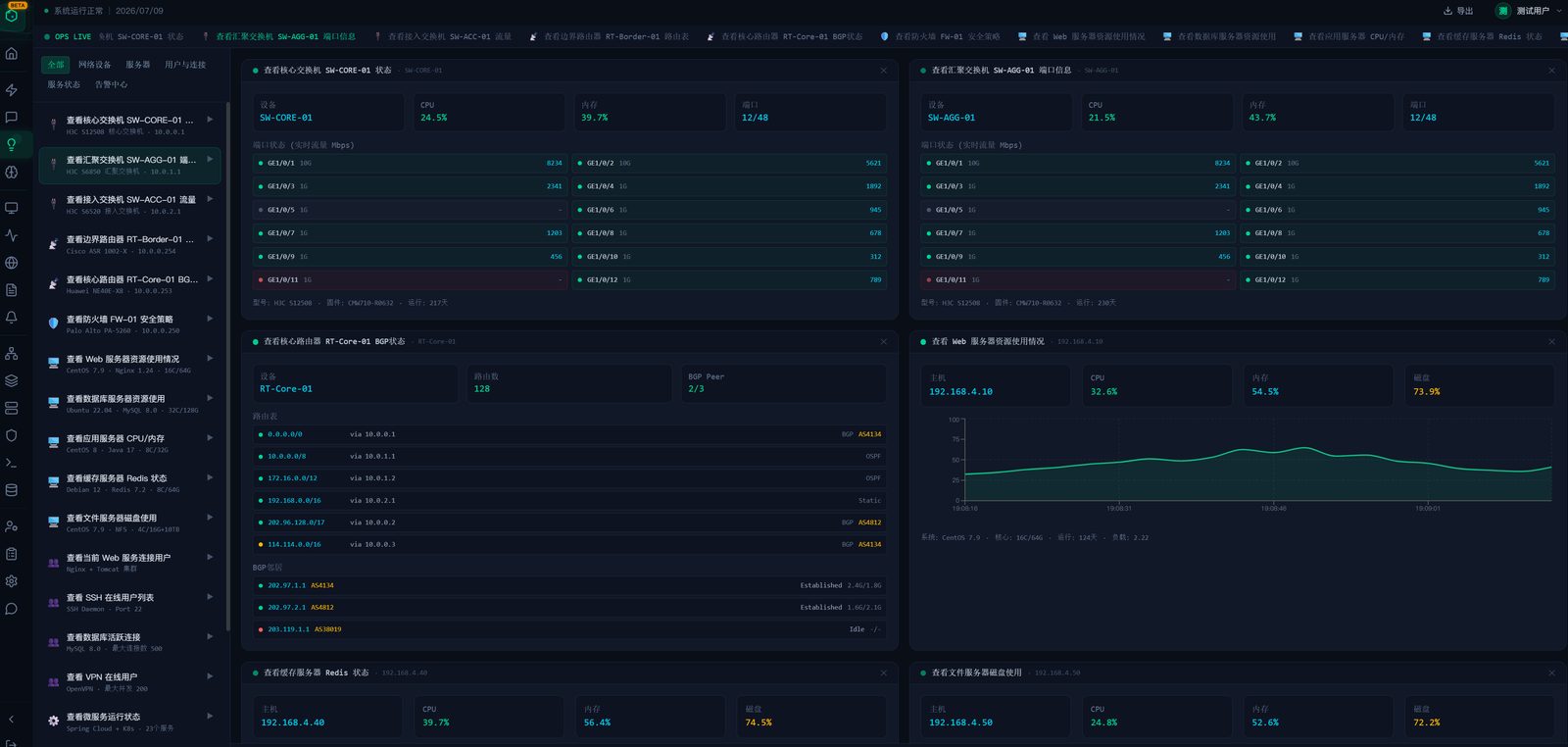The height and width of the screenshot is (747, 1568).
Task: Run 查看 SSH 在线用户列表 play arrow
Action: [x=210, y=597]
